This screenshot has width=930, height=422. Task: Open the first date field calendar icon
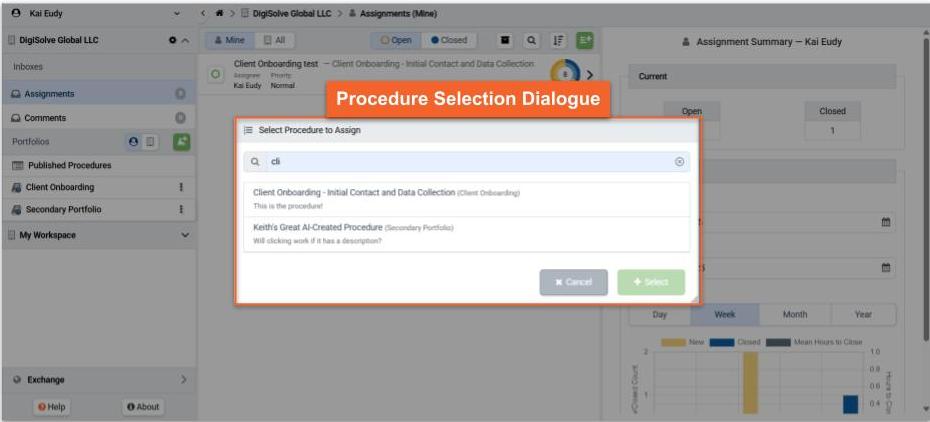tap(886, 222)
